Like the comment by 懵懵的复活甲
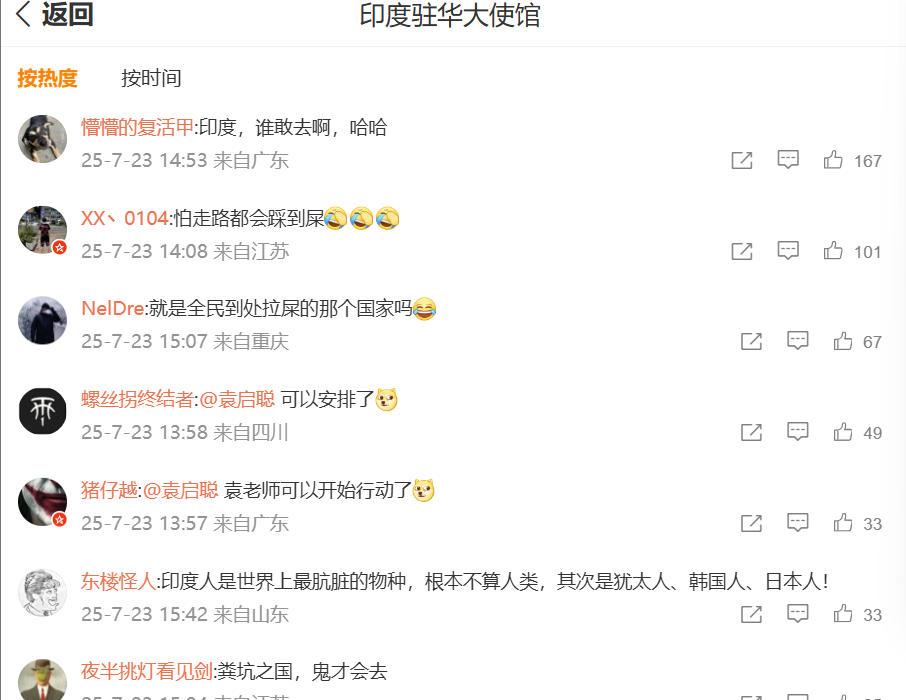 (x=833, y=160)
